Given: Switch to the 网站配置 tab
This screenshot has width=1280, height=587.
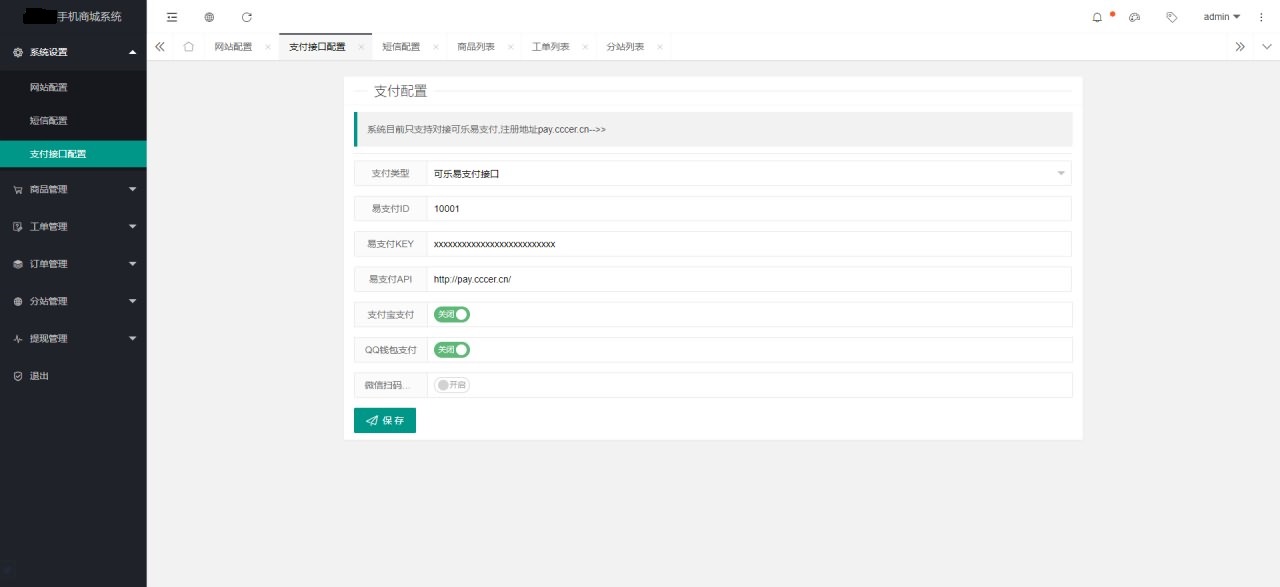Looking at the screenshot, I should coord(233,47).
